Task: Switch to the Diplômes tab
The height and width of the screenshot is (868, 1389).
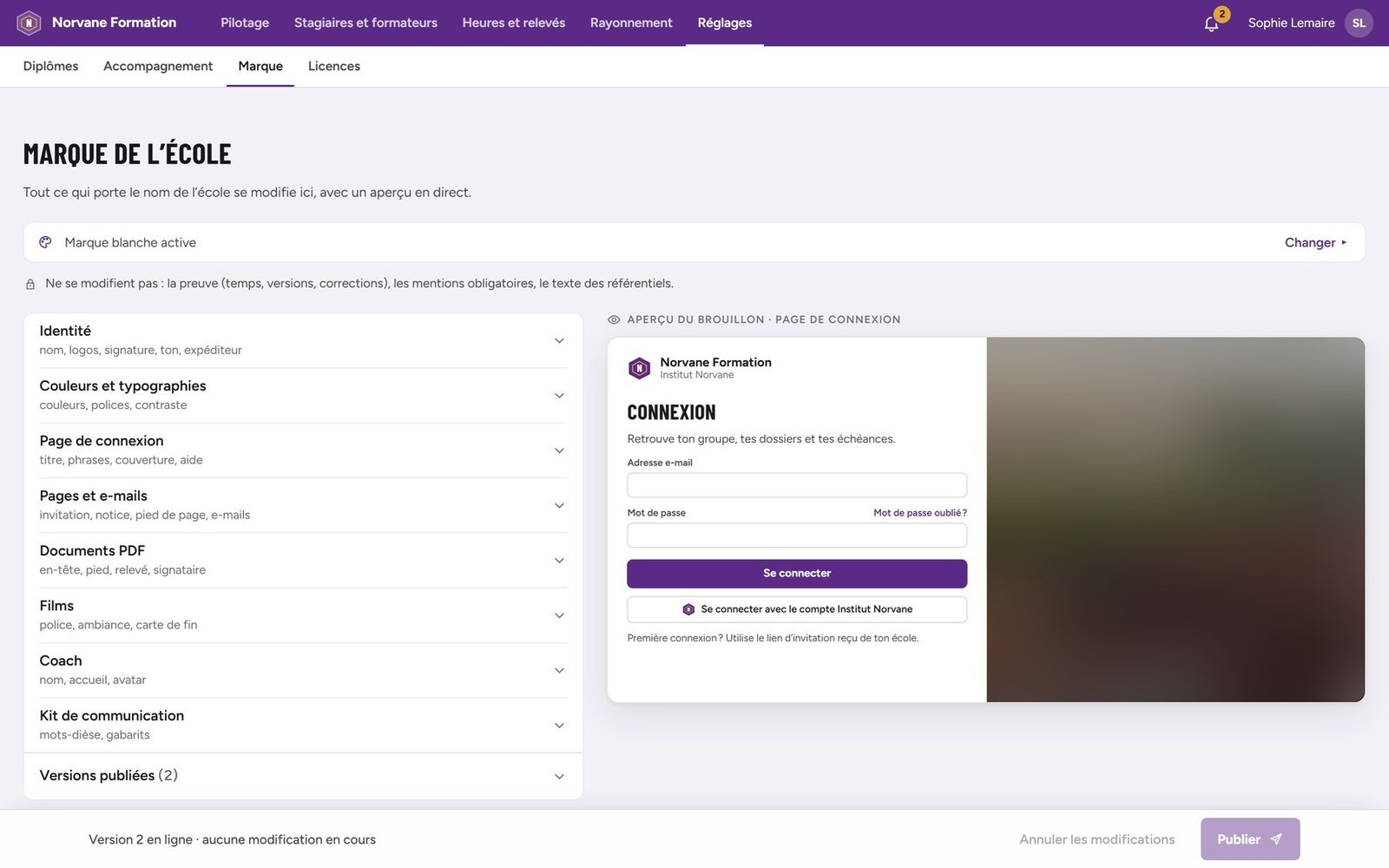Action: [50, 66]
